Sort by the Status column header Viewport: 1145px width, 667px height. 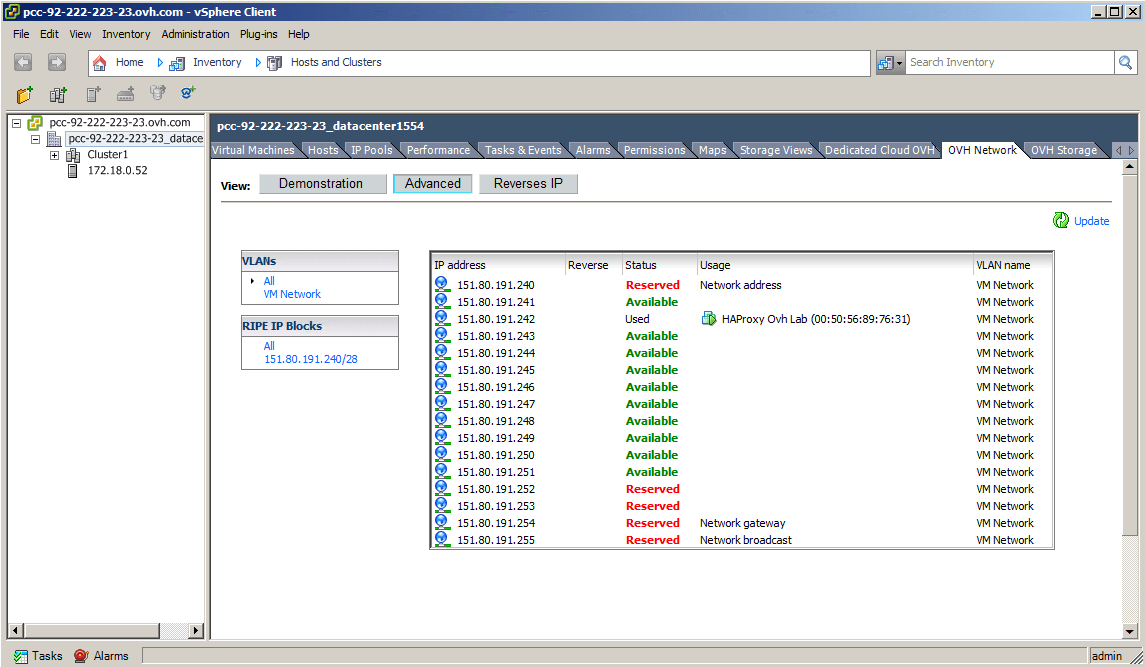[659, 265]
